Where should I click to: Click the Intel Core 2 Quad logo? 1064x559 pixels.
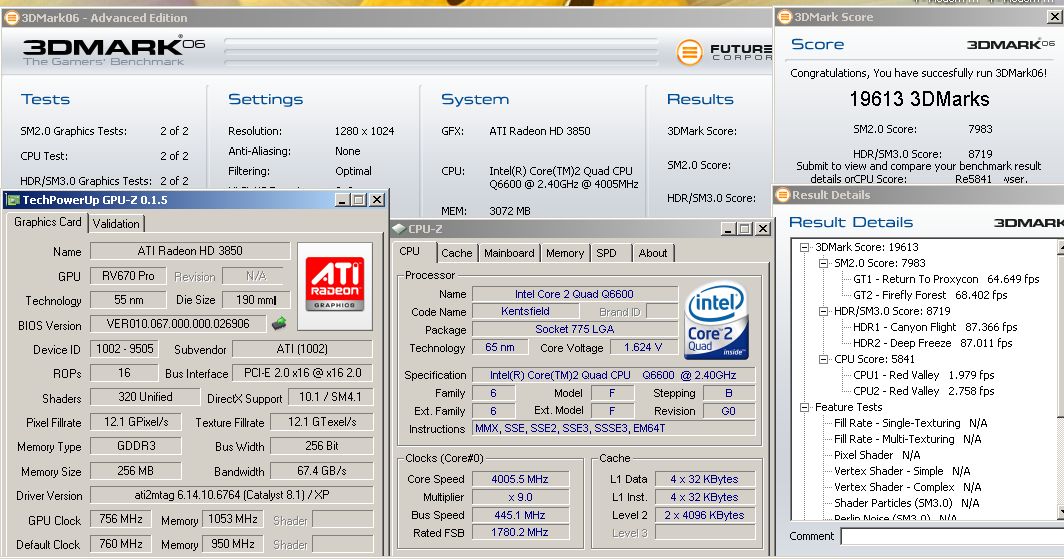[x=717, y=320]
